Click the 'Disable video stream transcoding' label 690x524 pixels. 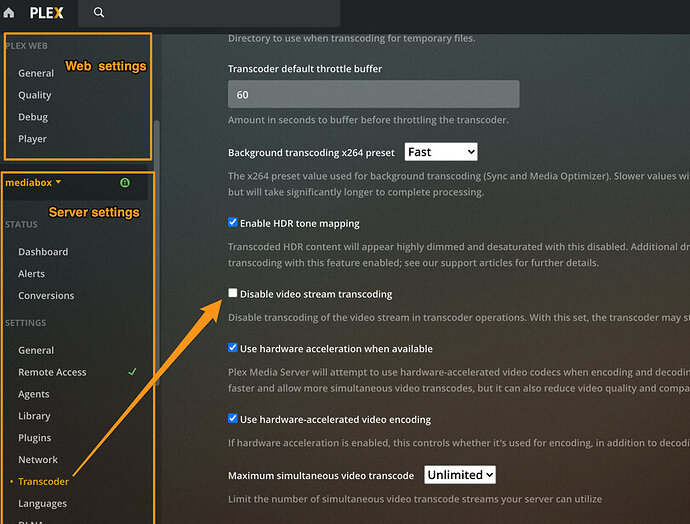(x=316, y=294)
